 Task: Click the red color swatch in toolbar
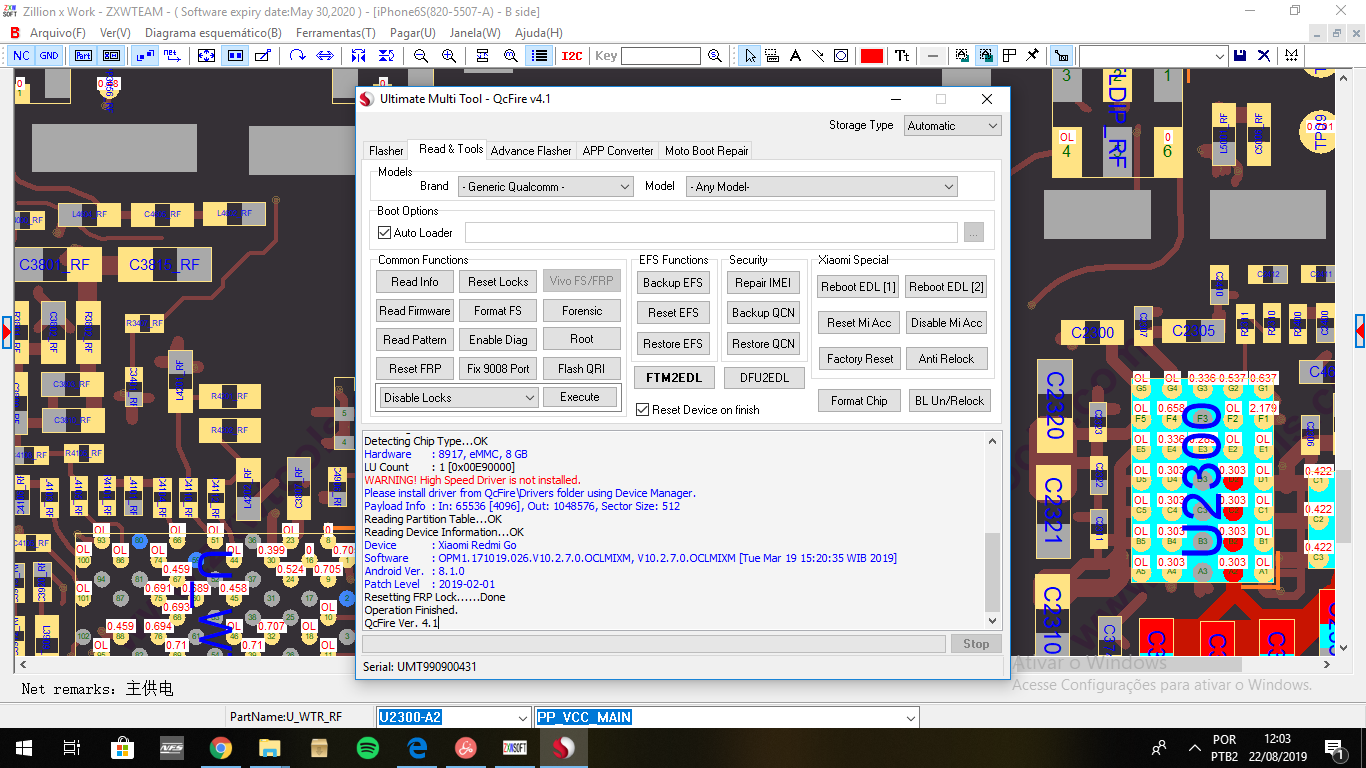coord(871,56)
